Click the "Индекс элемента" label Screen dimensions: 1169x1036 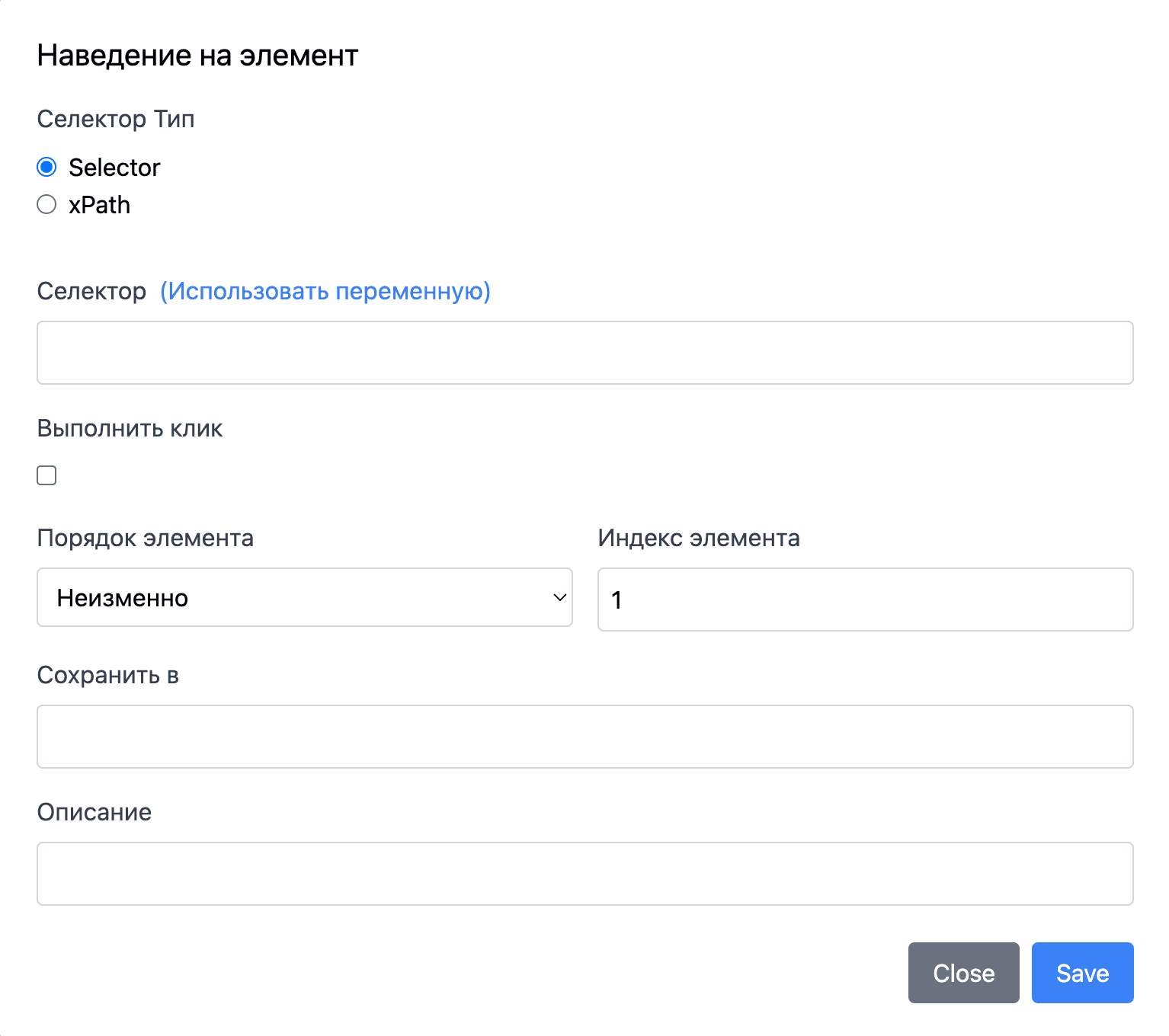[x=698, y=539]
